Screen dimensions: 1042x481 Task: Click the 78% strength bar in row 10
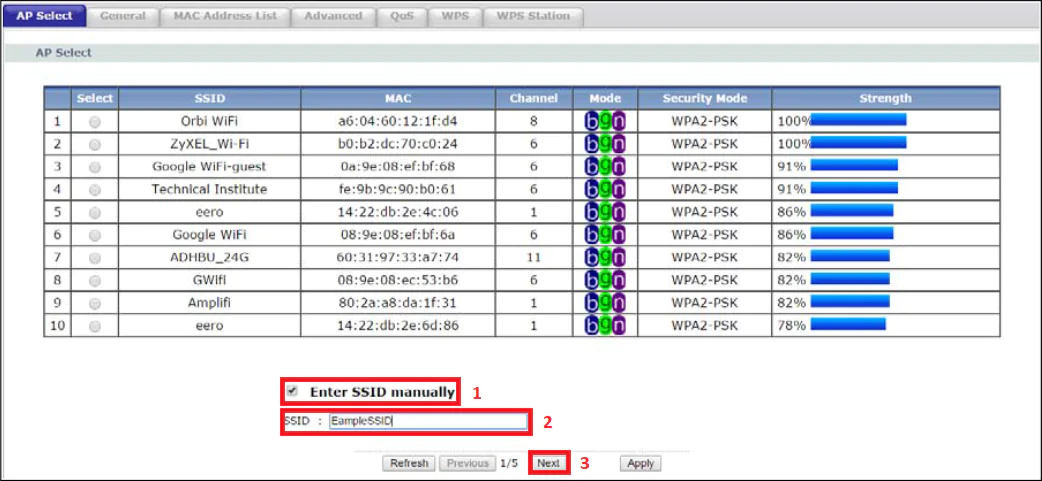[x=848, y=324]
